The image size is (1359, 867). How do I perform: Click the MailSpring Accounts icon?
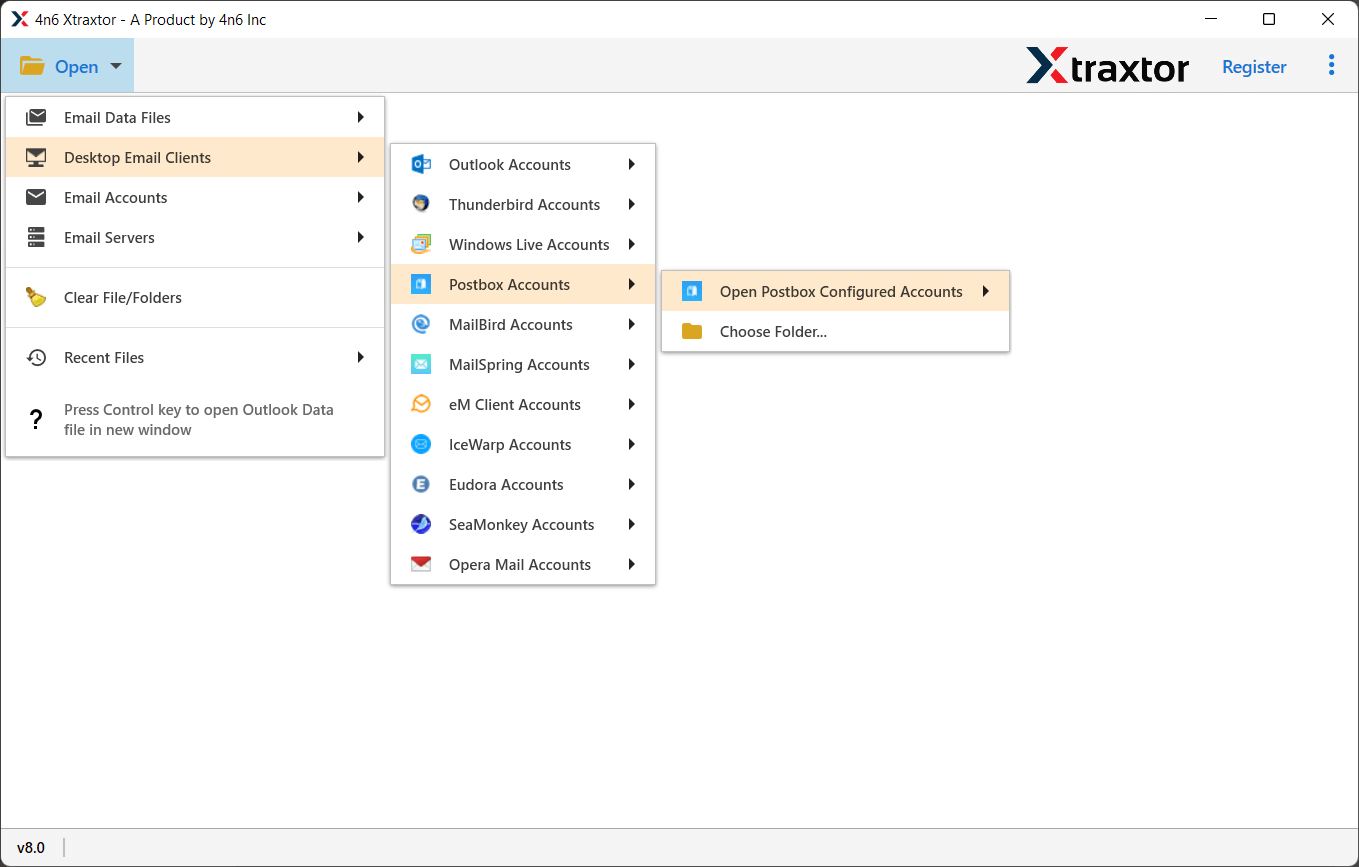tap(421, 364)
